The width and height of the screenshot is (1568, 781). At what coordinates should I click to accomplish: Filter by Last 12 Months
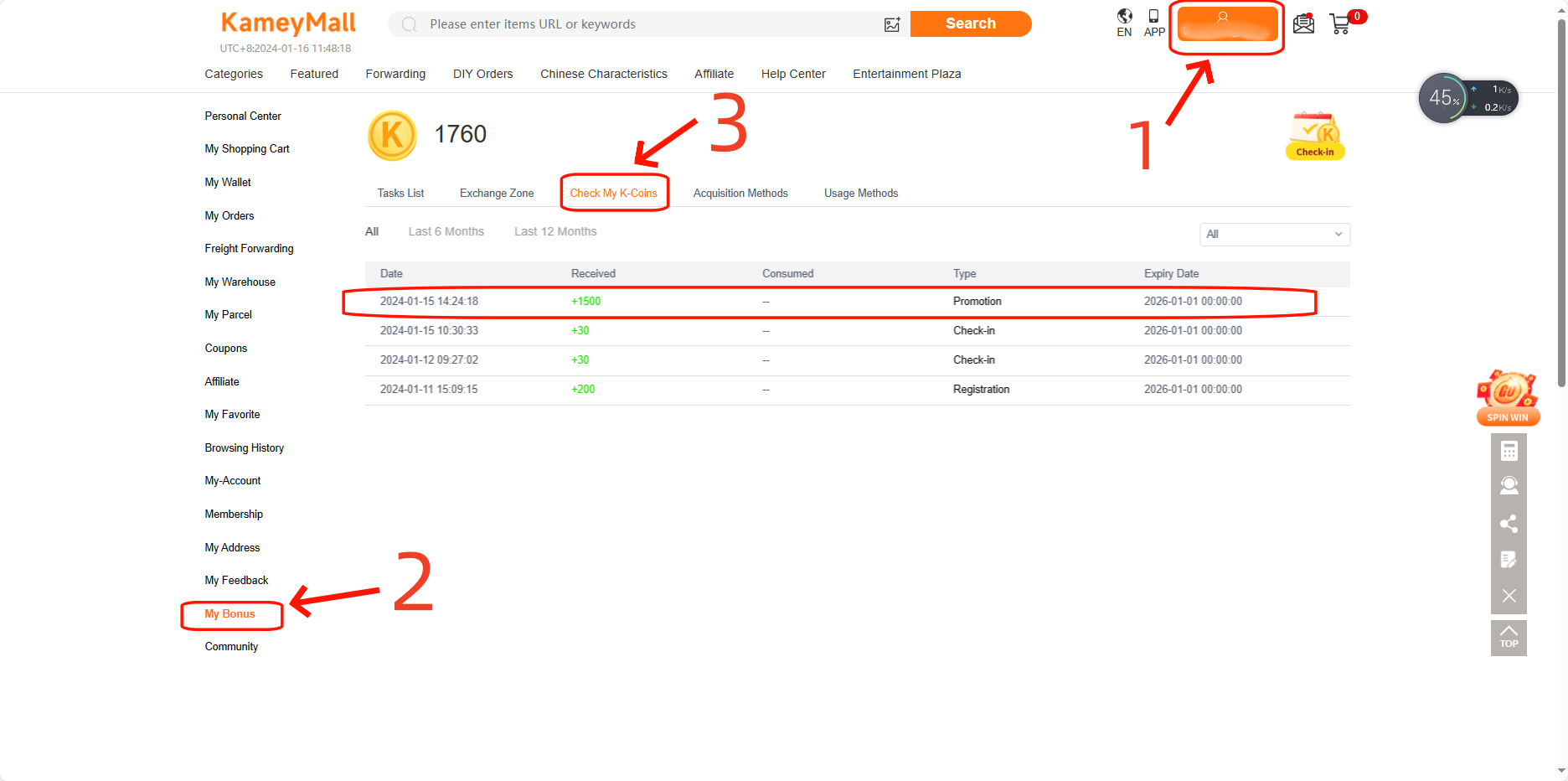point(555,232)
